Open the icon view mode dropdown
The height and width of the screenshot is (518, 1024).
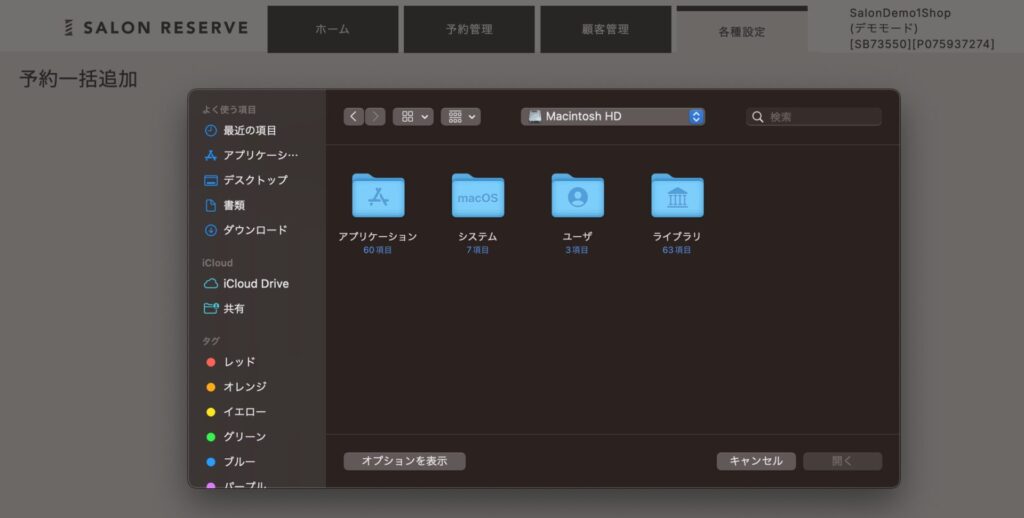tap(413, 117)
